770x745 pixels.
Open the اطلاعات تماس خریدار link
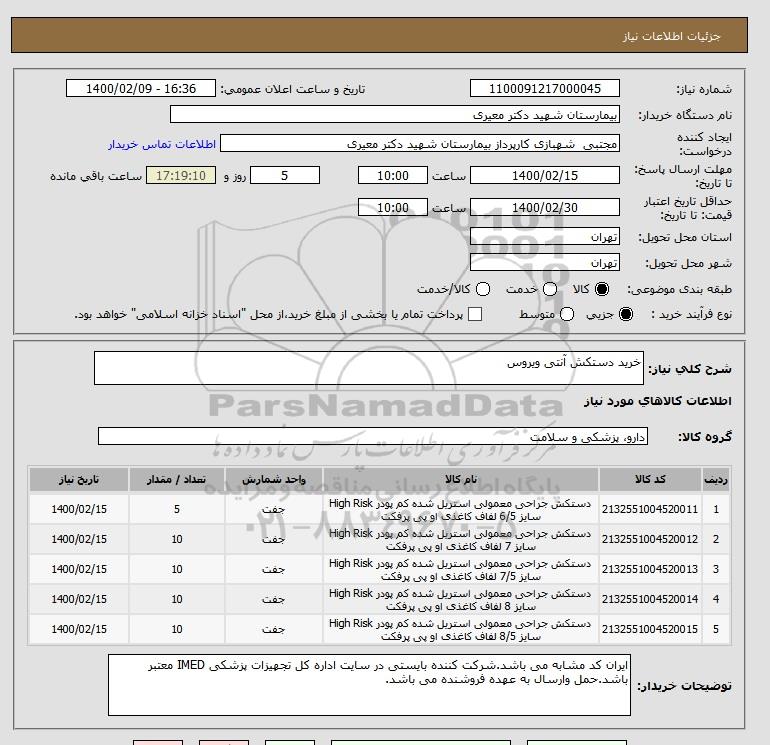point(162,144)
